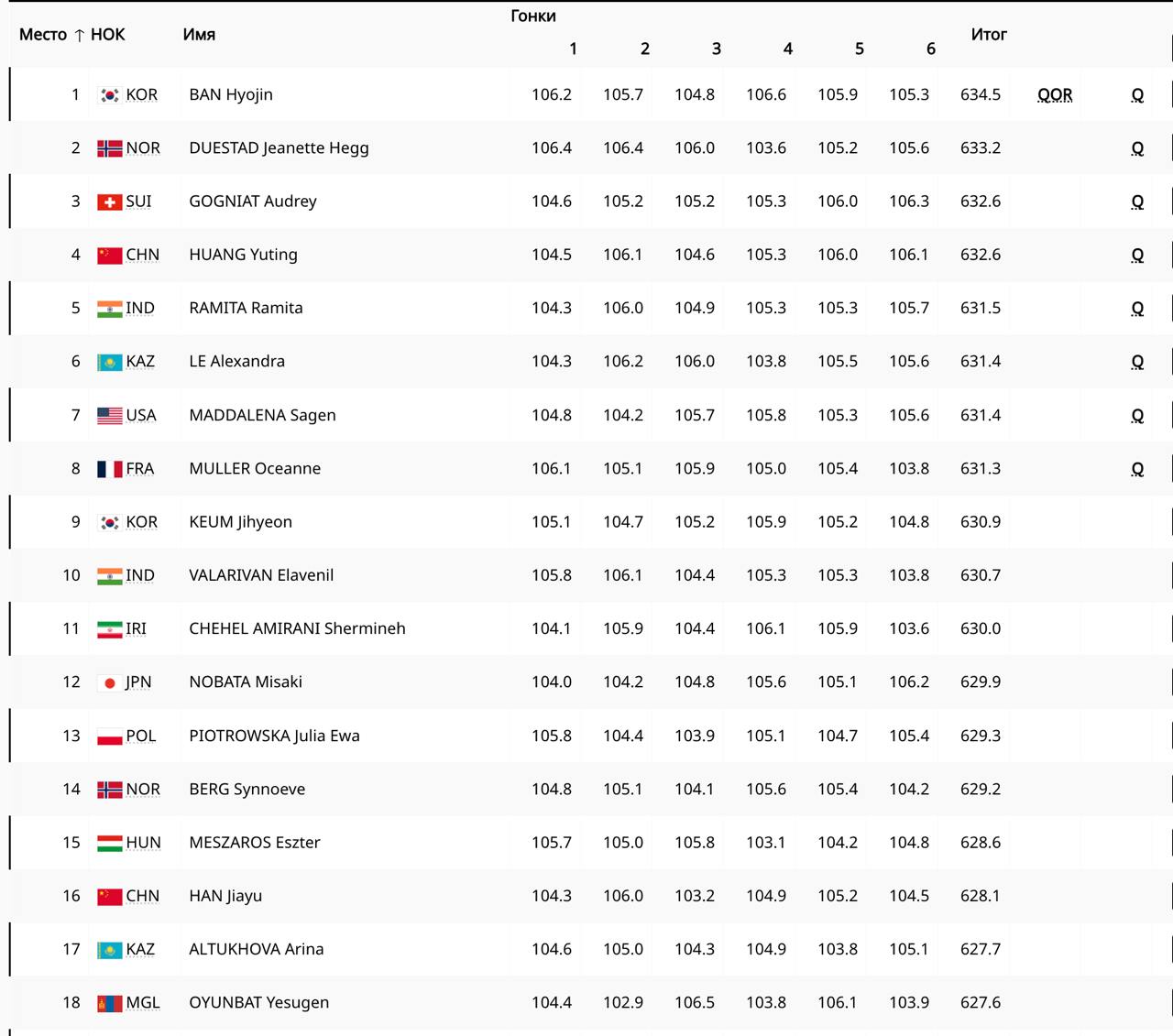Click the USA flag icon for MADDALENA Sagen
The image size is (1173, 1036).
tap(110, 416)
